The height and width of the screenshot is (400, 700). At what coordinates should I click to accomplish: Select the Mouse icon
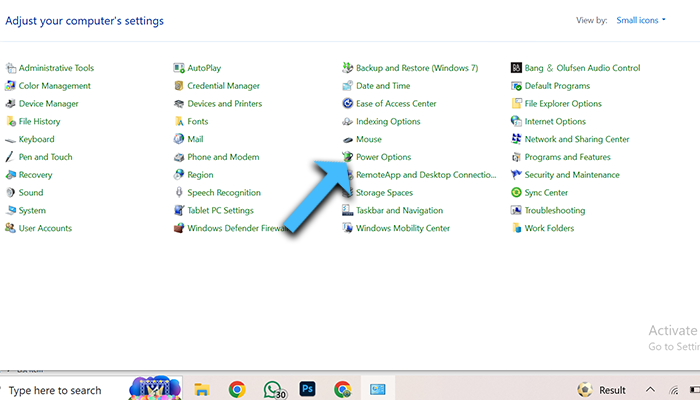click(x=347, y=140)
